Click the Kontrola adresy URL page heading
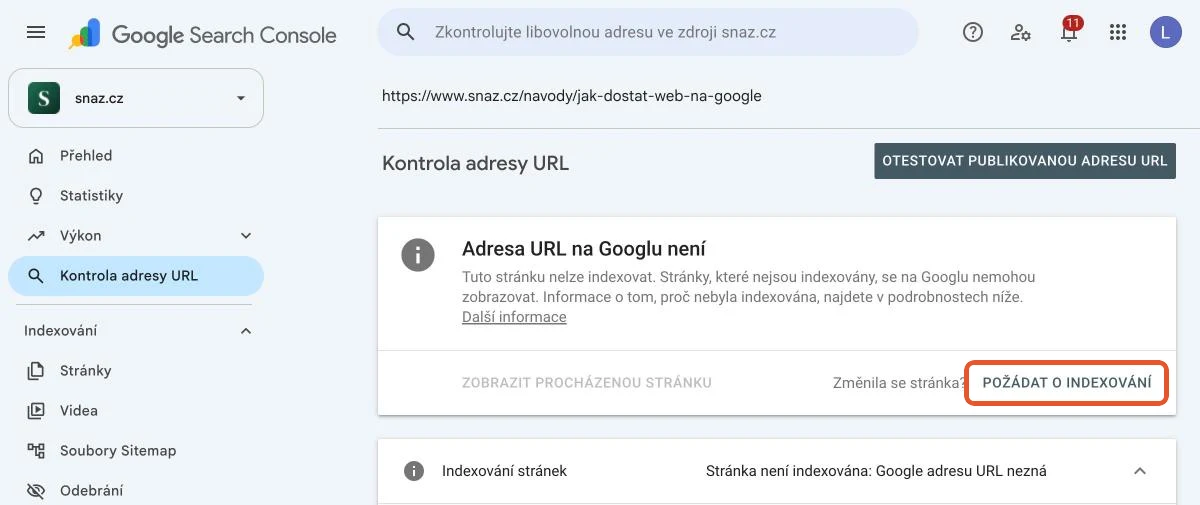 pyautogui.click(x=475, y=163)
